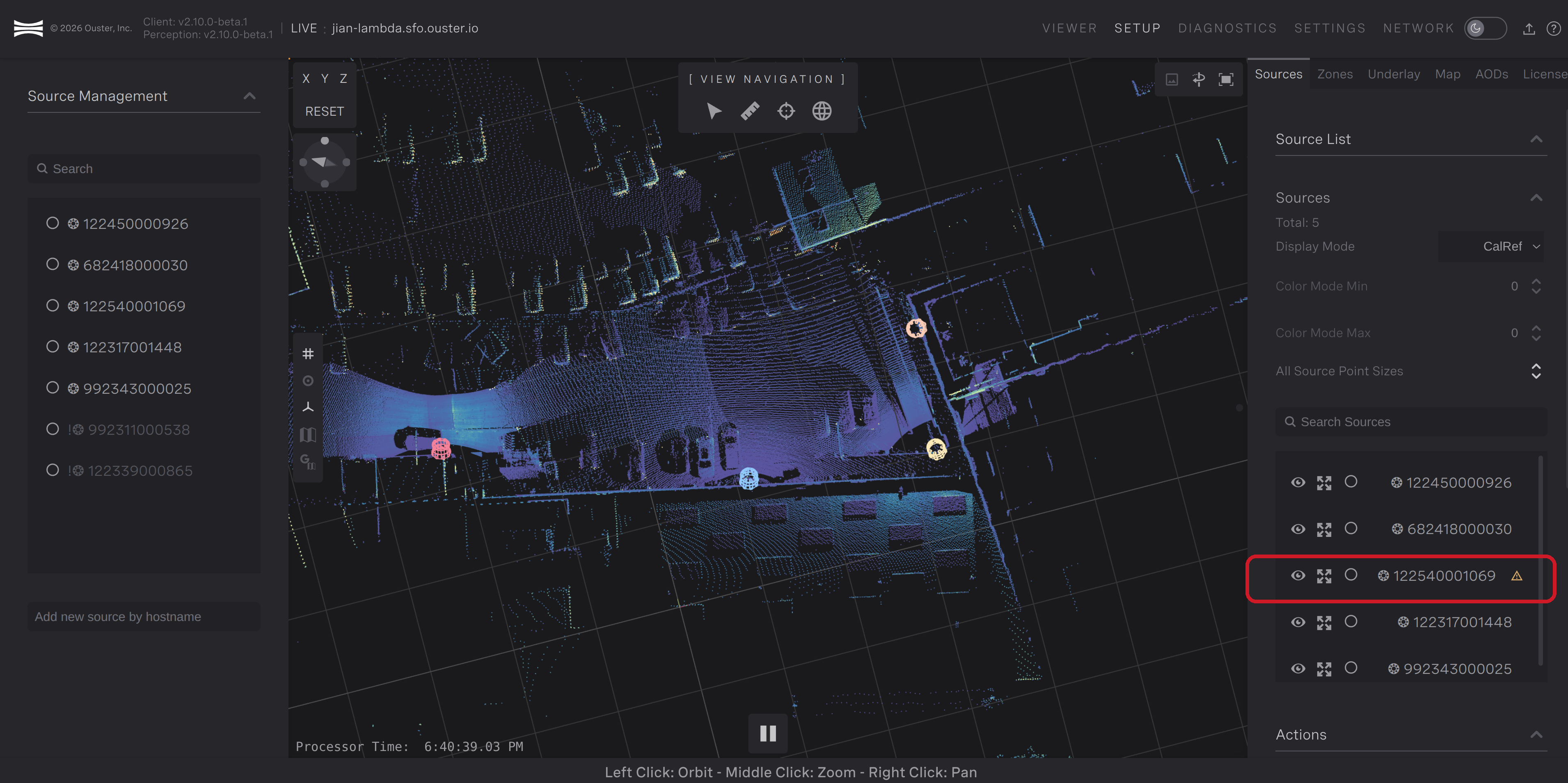
Task: Hide source 122450000926 with its eye icon
Action: [x=1298, y=482]
